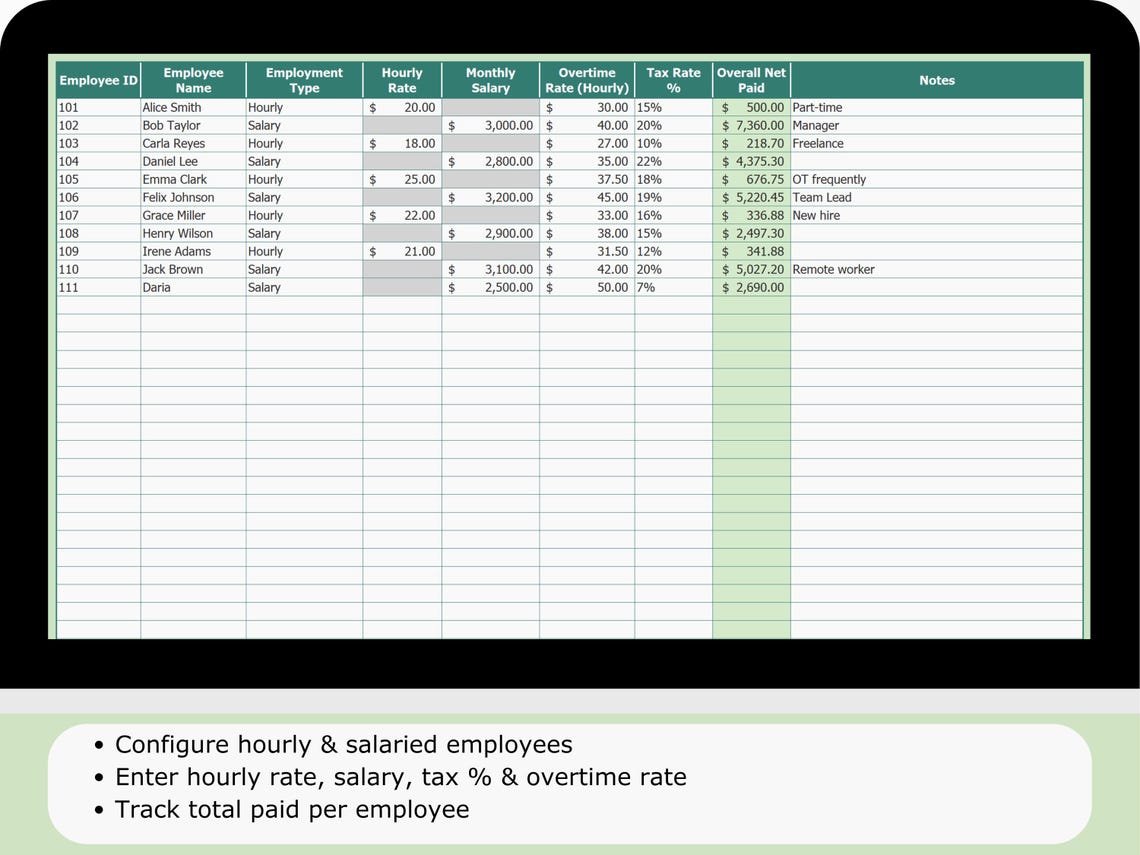
Task: Click the Bob Taylor name cell
Action: click(x=193, y=125)
